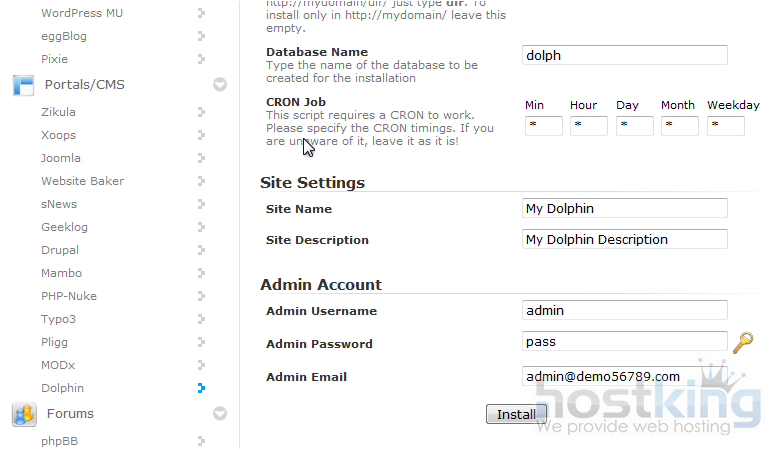Click the Site Name text box

pyautogui.click(x=624, y=208)
